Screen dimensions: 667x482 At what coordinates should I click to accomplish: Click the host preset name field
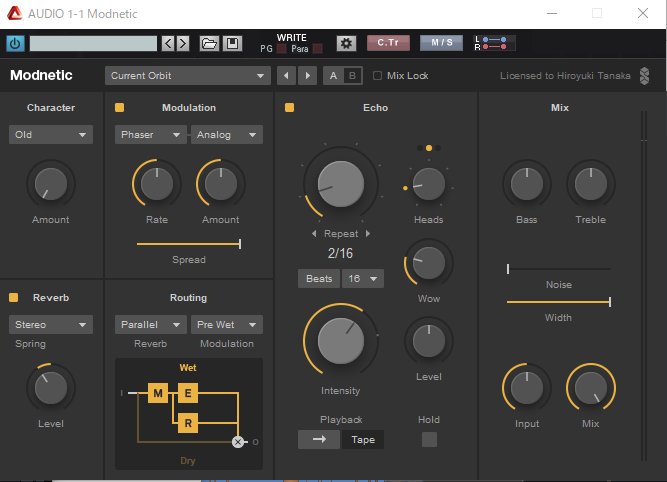point(93,43)
